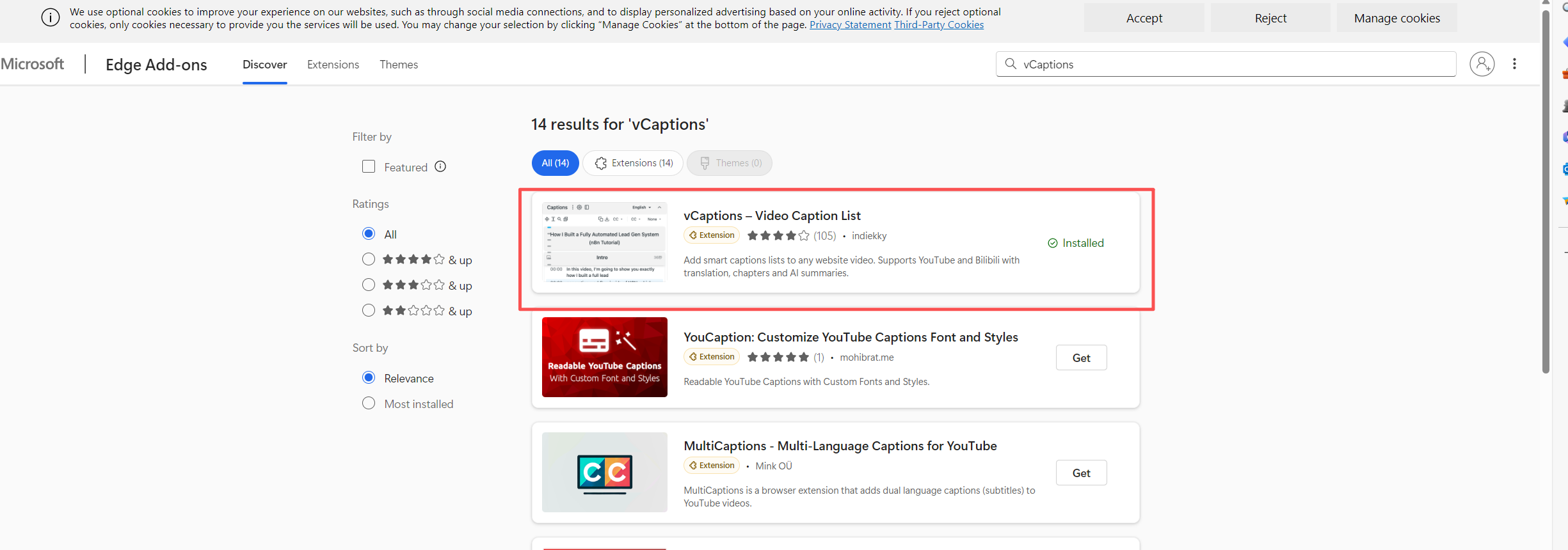1568x550 pixels.
Task: Select the Themes (0) results filter
Action: coord(730,163)
